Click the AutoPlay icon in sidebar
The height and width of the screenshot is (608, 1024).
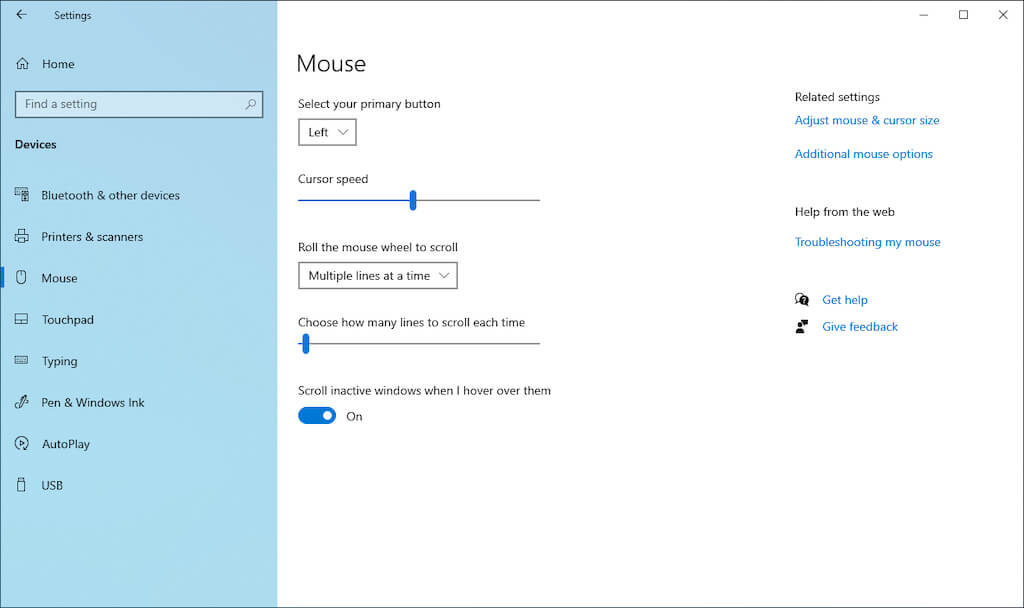(x=22, y=443)
